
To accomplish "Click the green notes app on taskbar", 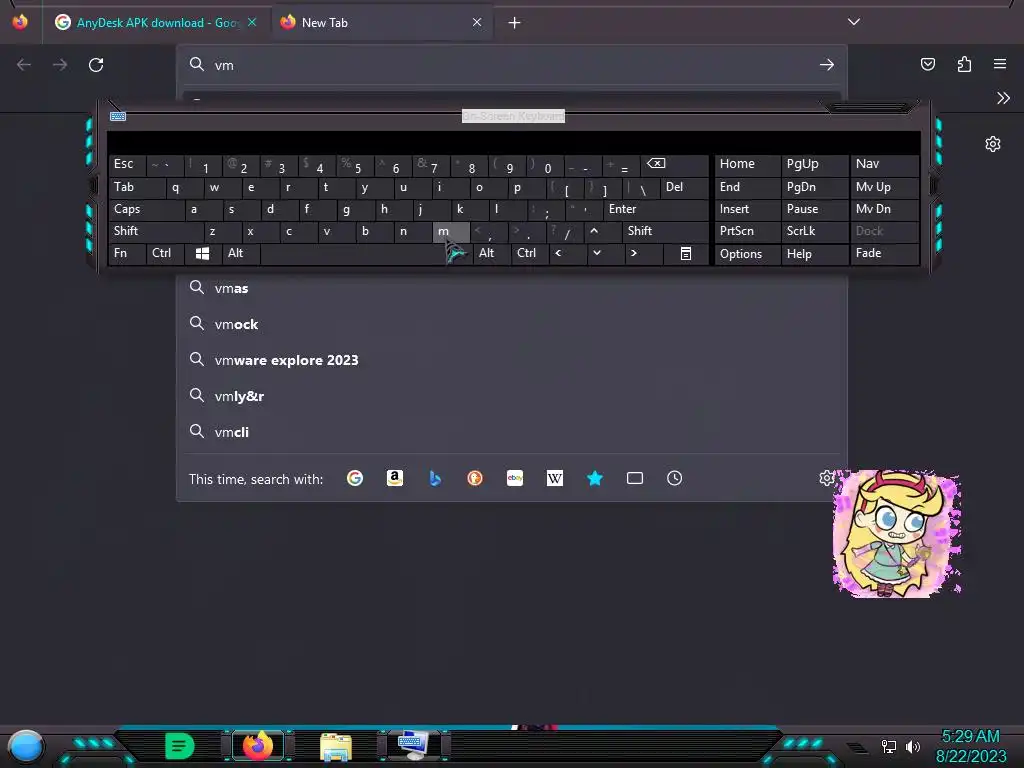I will coord(180,745).
